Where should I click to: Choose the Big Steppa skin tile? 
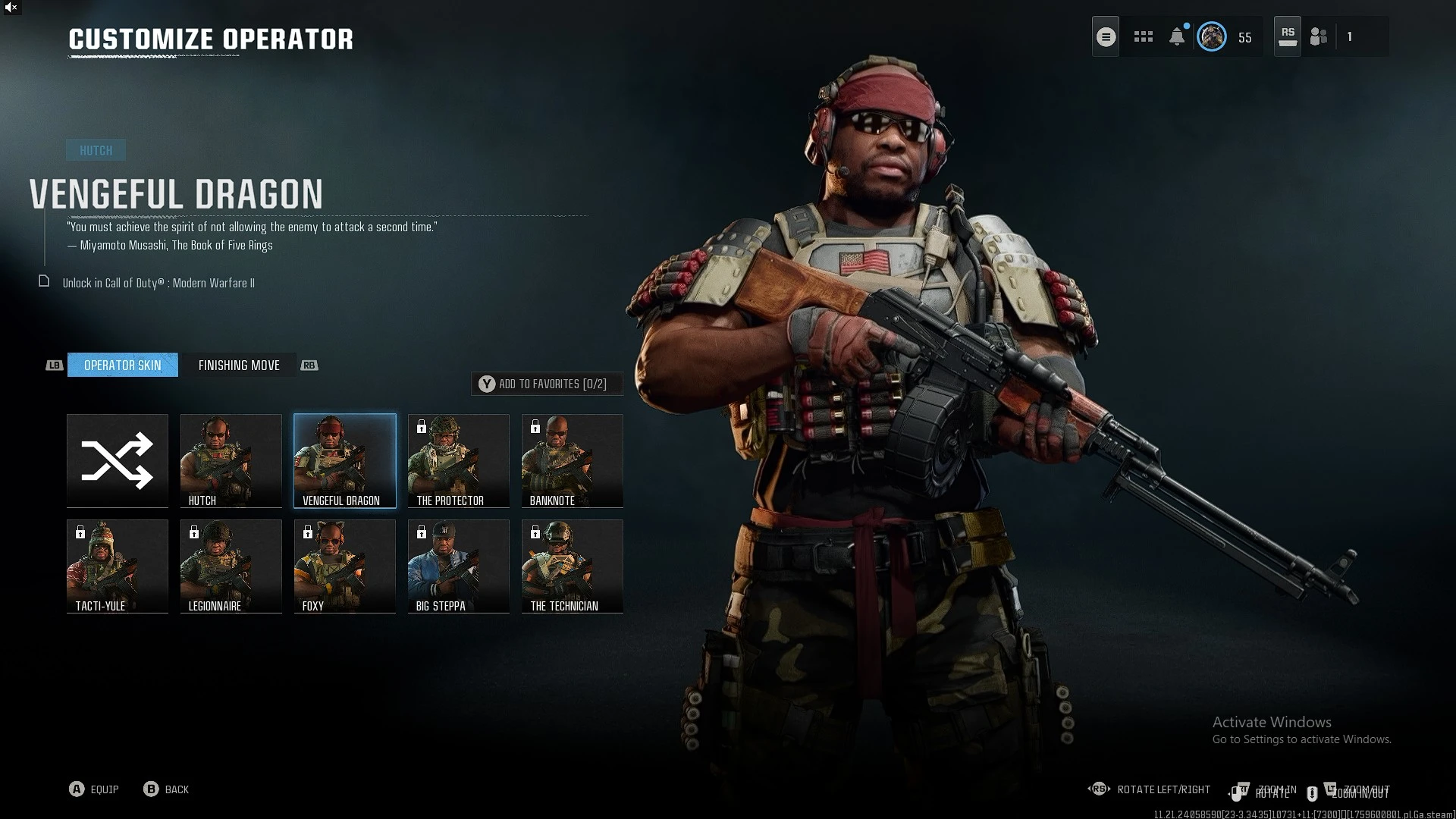coord(459,566)
